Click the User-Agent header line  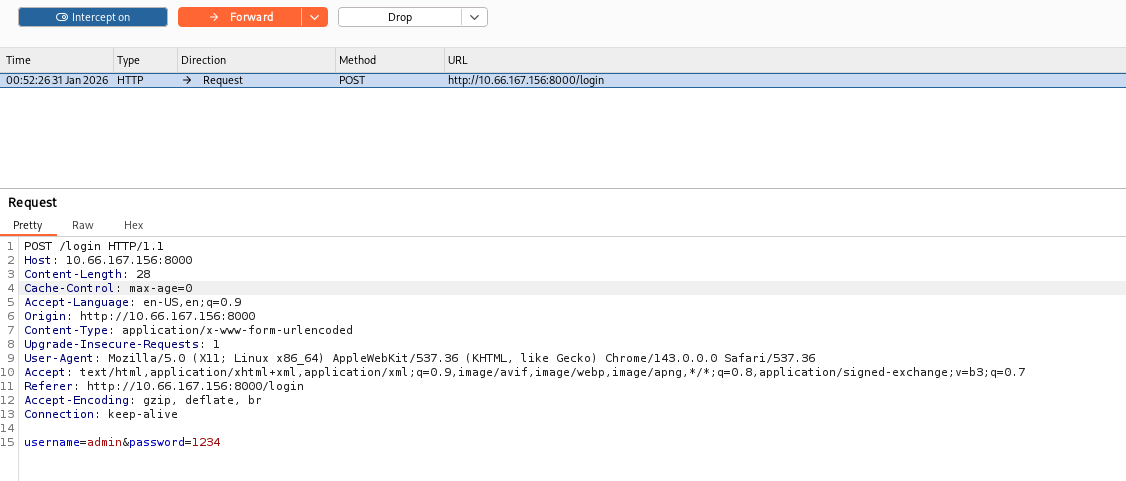coord(419,358)
